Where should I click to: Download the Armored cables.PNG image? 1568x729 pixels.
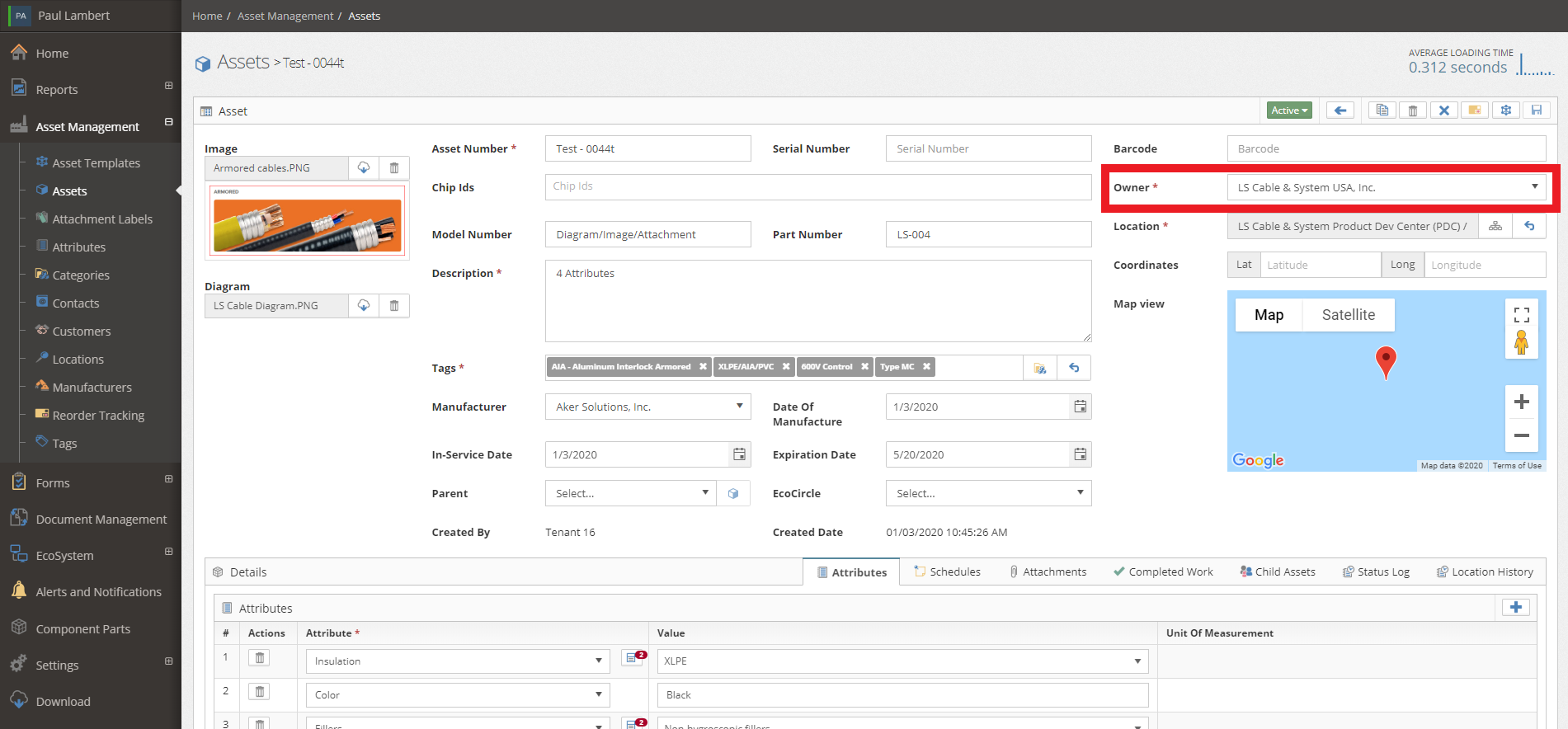[x=364, y=168]
